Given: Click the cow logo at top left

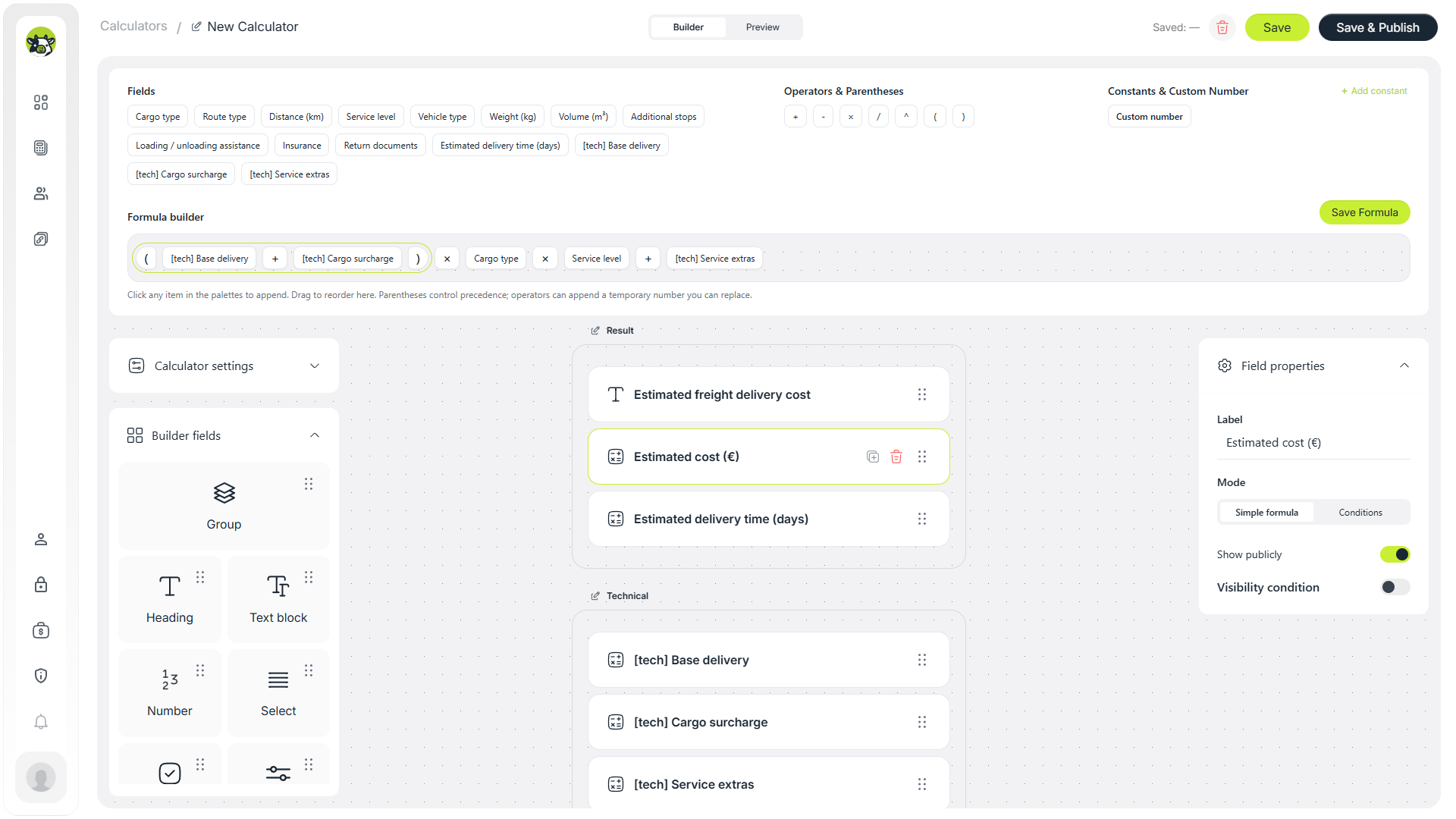Looking at the screenshot, I should pyautogui.click(x=41, y=42).
